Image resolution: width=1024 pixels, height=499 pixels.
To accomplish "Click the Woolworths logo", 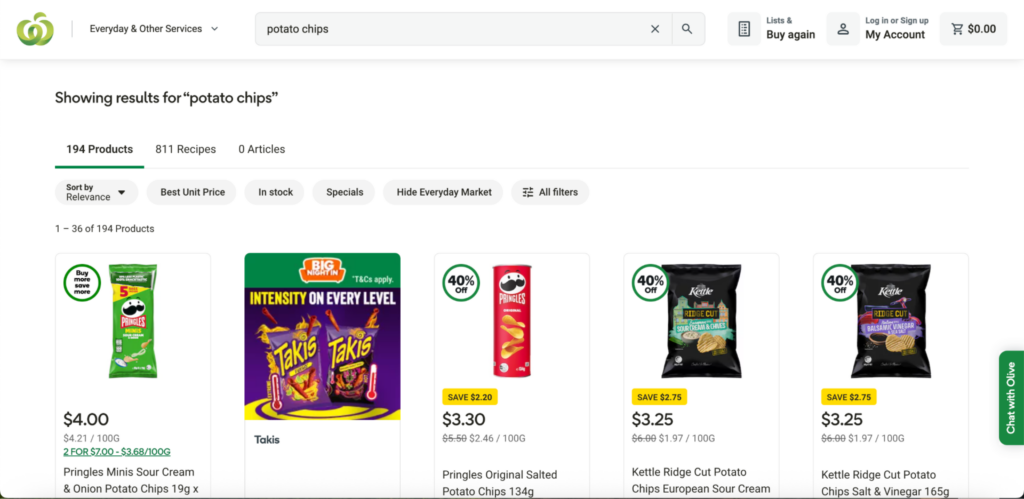I will [35, 29].
